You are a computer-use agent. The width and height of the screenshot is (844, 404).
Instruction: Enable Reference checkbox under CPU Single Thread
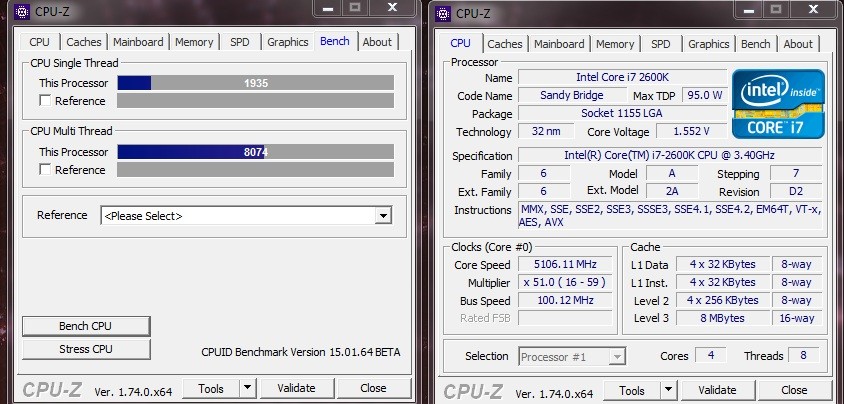(x=45, y=101)
